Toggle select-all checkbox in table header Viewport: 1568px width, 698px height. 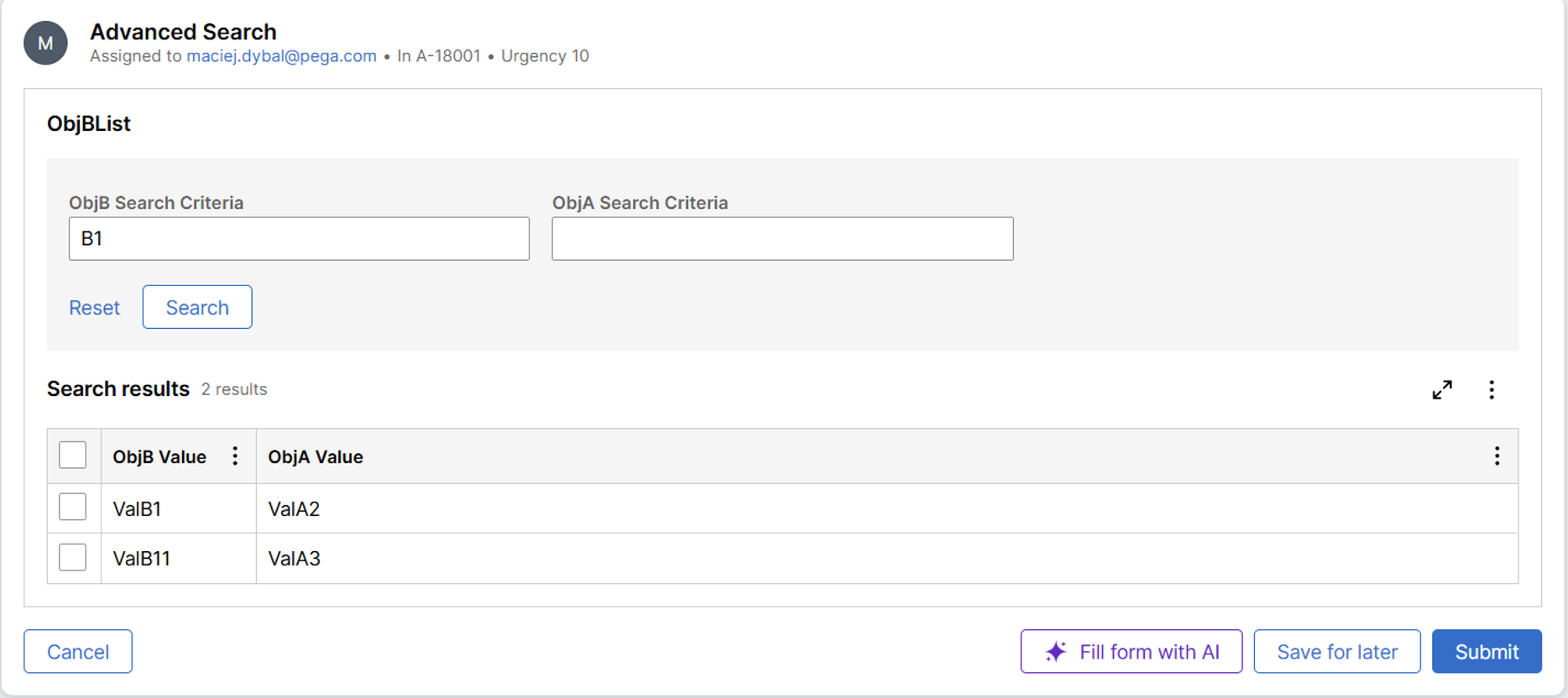coord(73,456)
